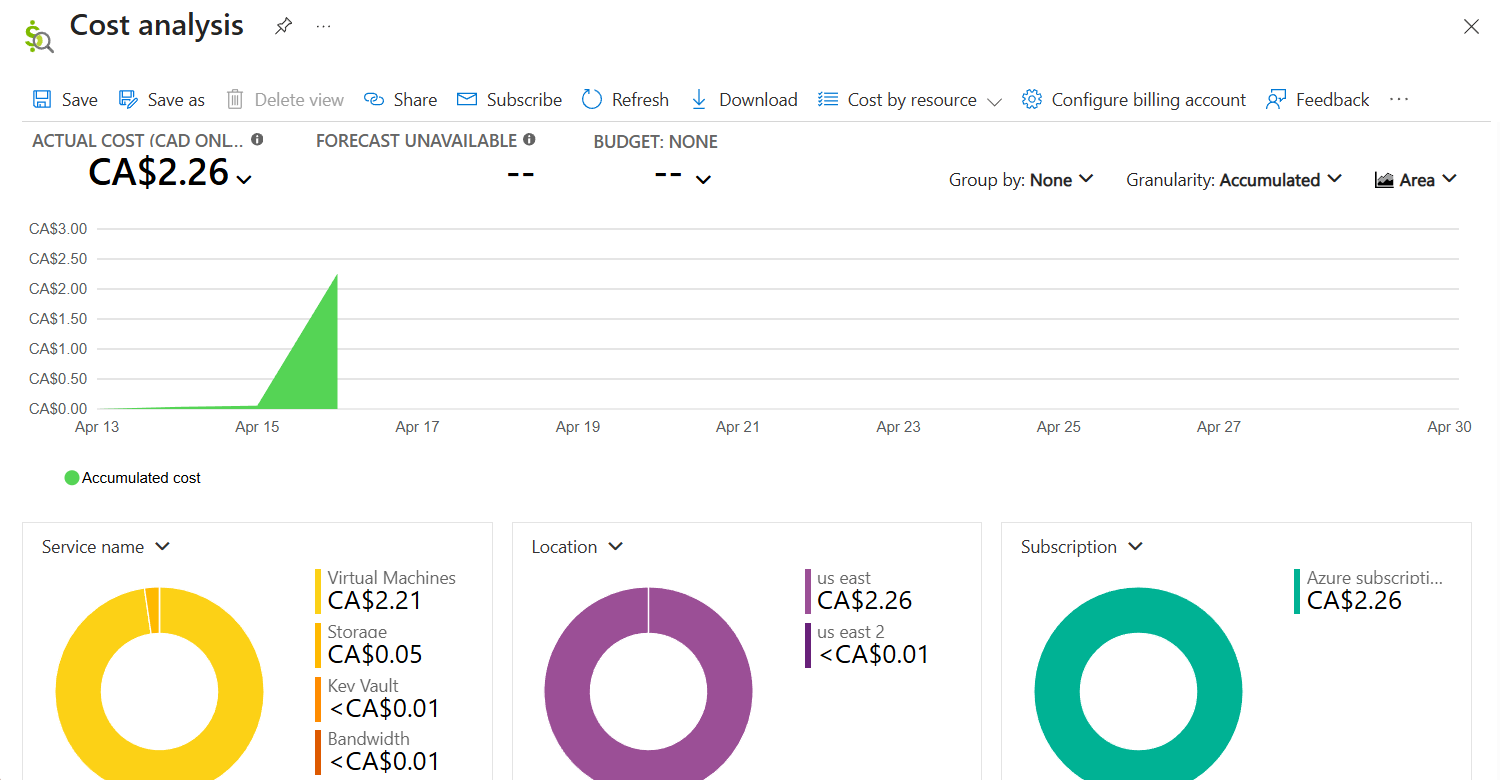Click the Feedback icon
The width and height of the screenshot is (1500, 780).
(x=1276, y=99)
